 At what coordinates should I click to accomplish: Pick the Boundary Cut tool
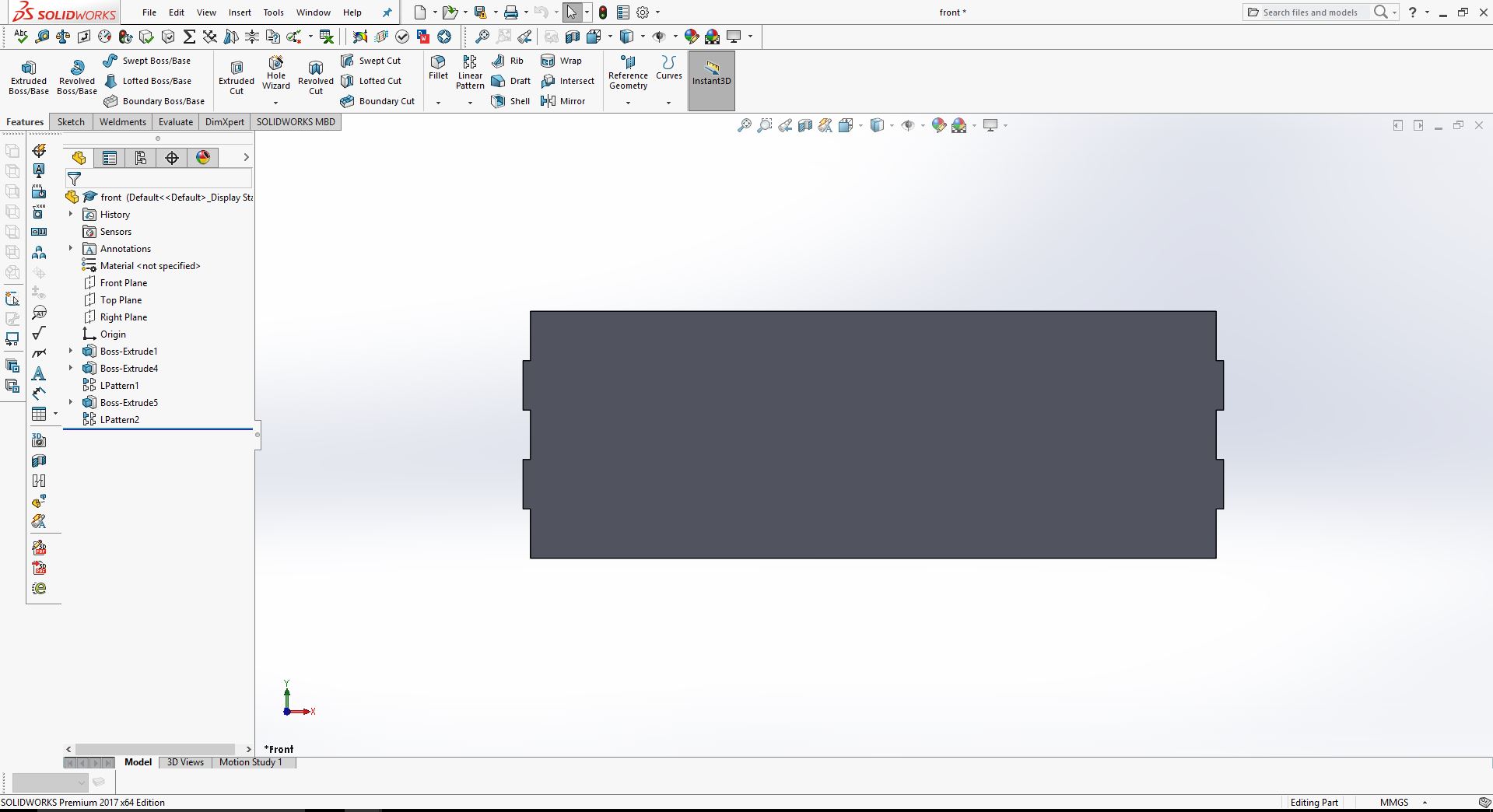pyautogui.click(x=377, y=101)
